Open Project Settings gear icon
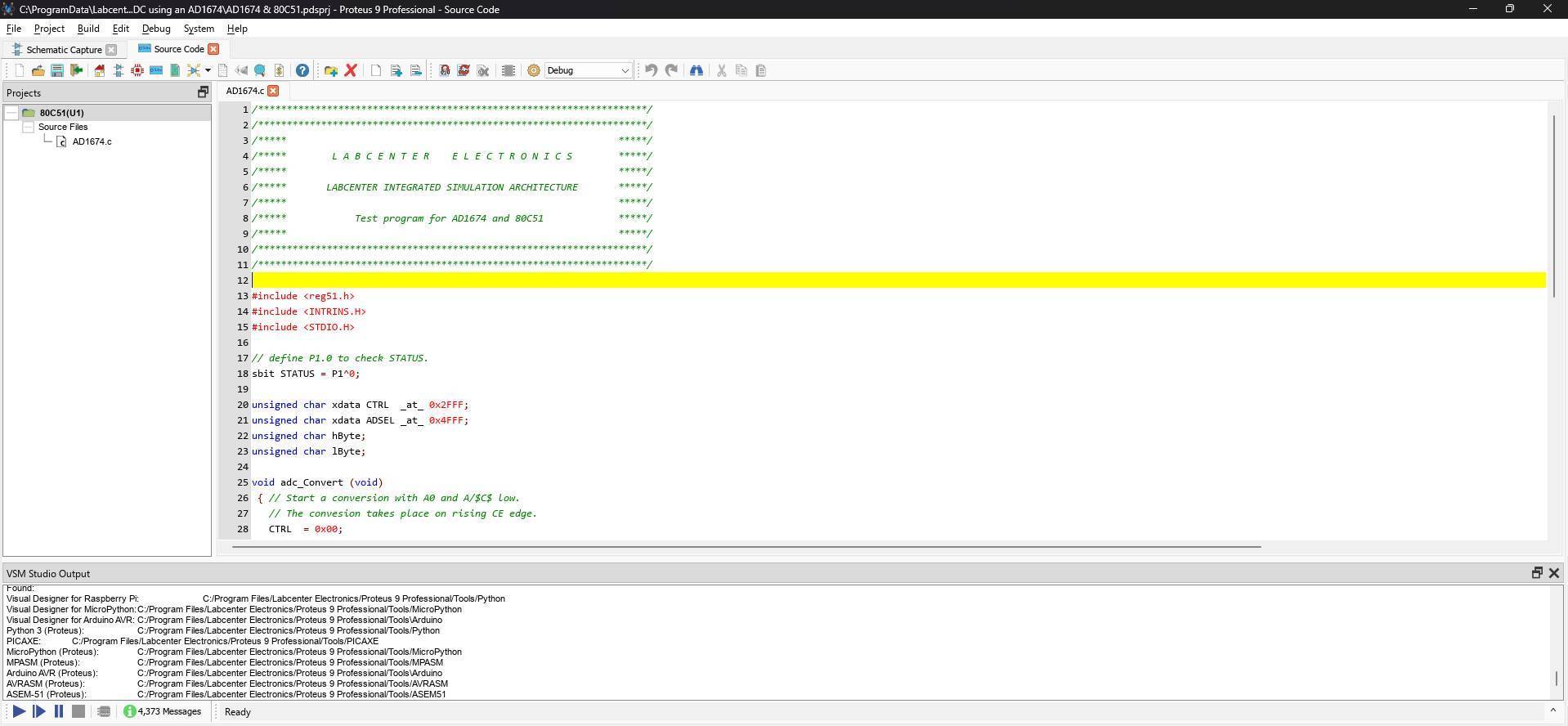The height and width of the screenshot is (726, 1568). coord(534,70)
